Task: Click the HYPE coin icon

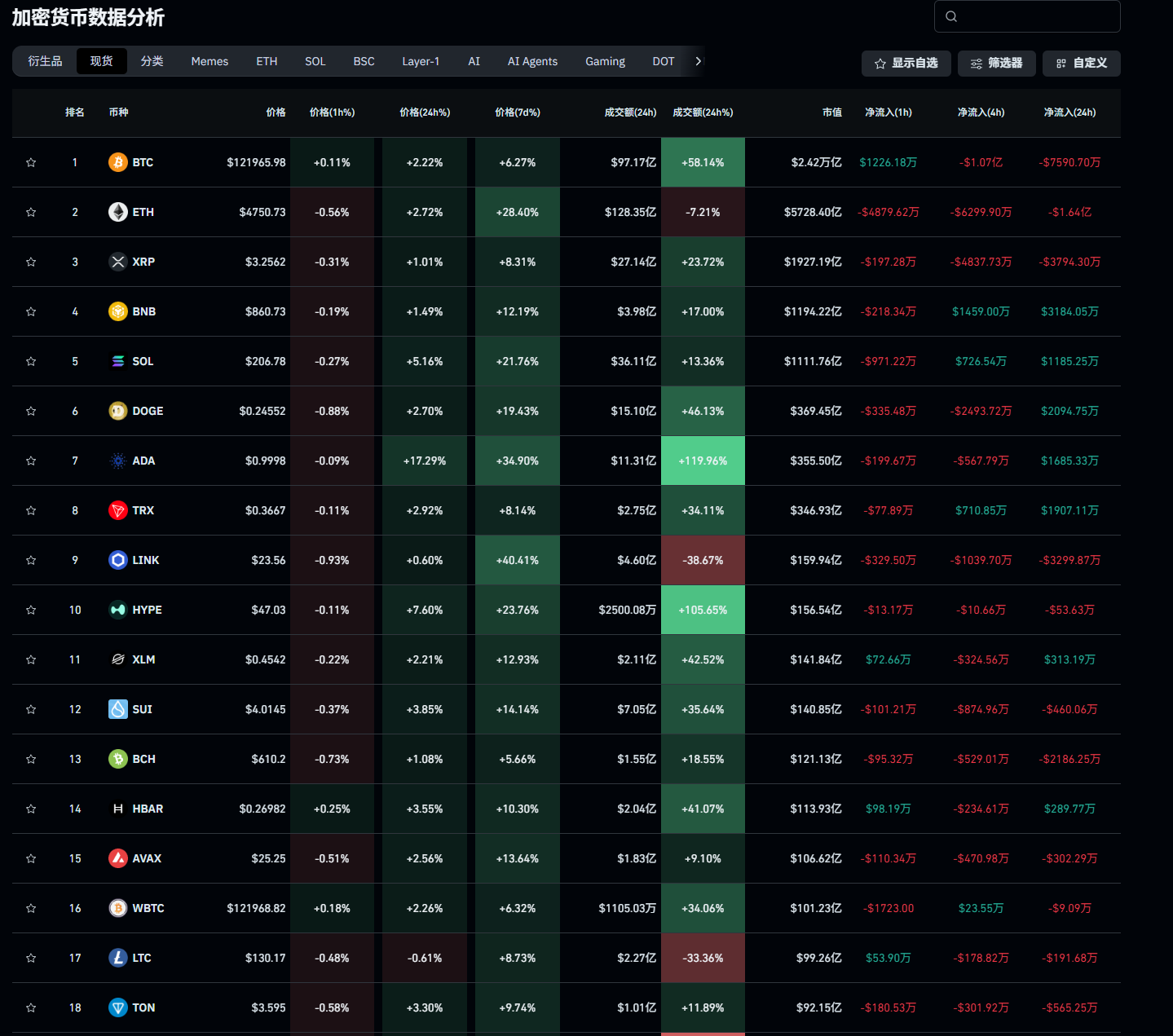Action: 118,610
